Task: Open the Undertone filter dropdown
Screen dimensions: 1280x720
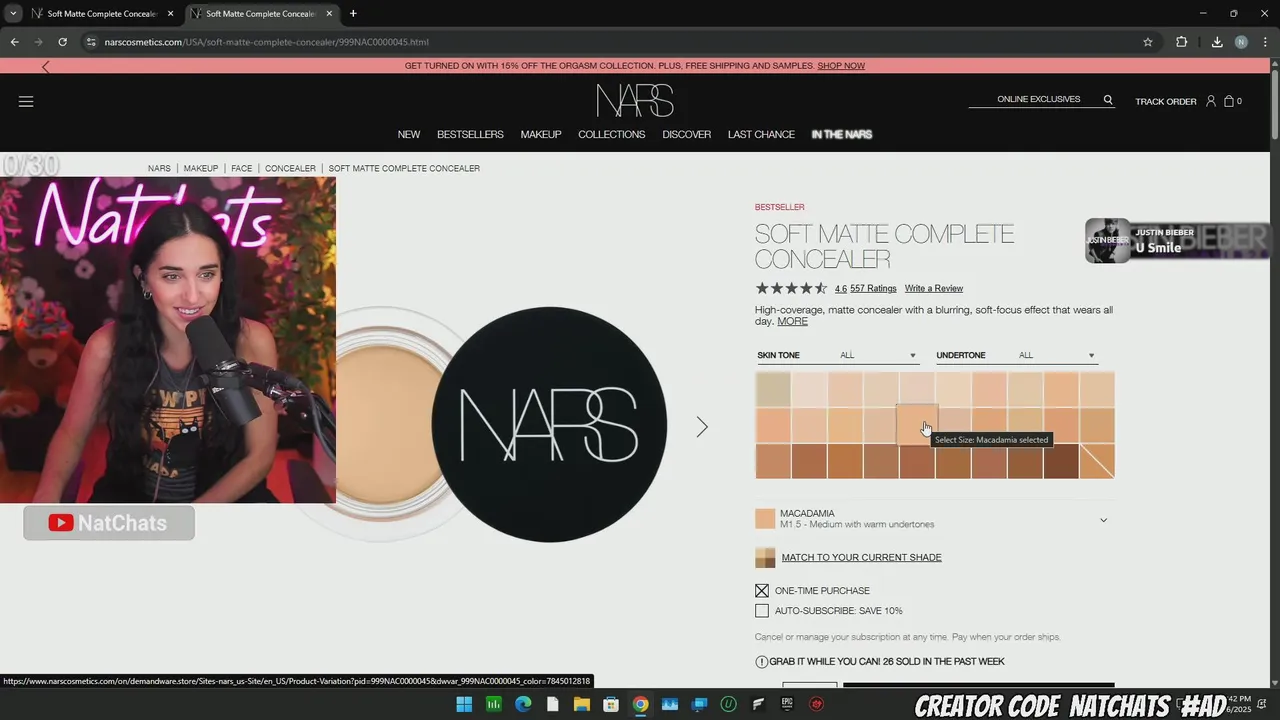Action: tap(1016, 355)
